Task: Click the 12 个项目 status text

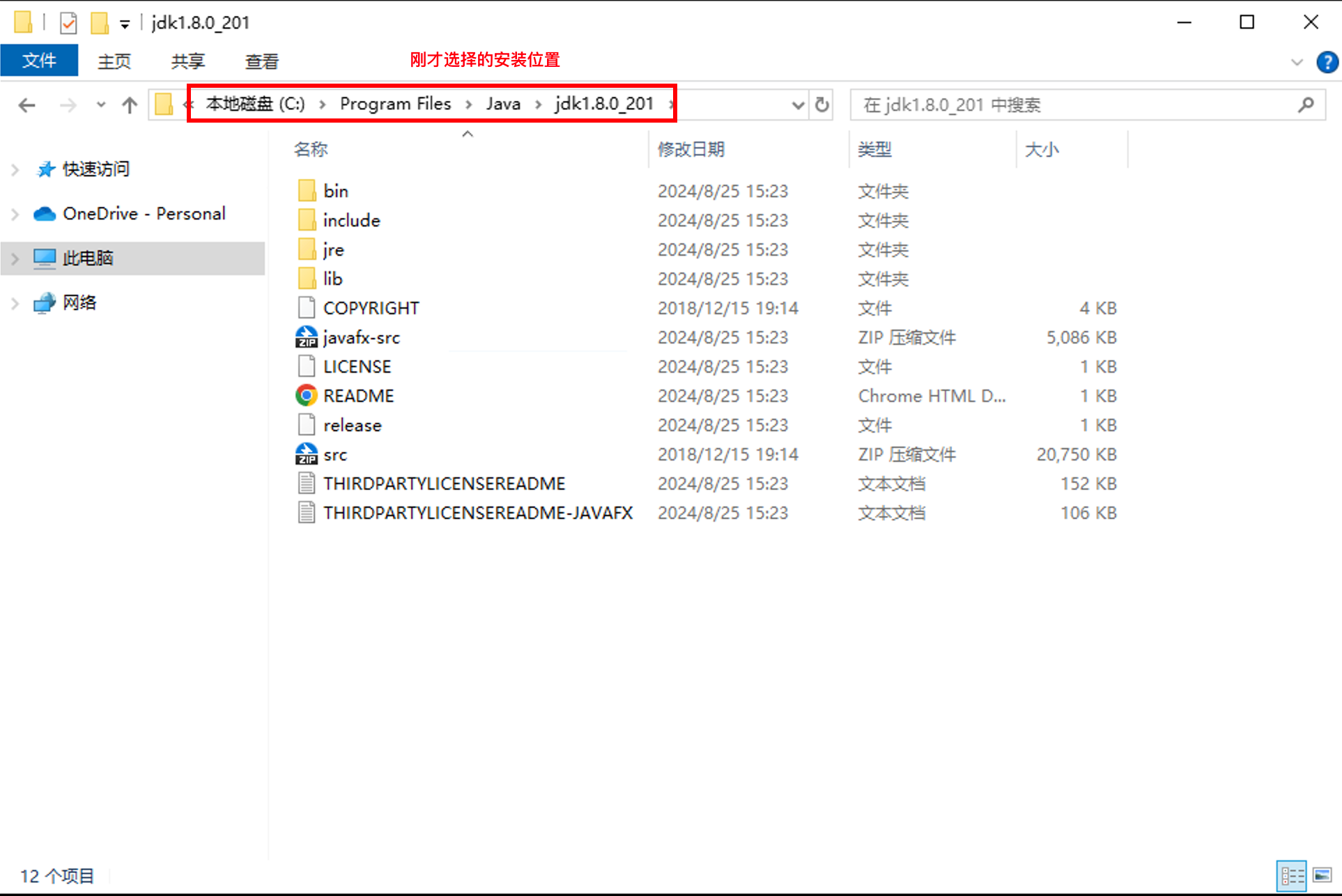Action: click(57, 876)
